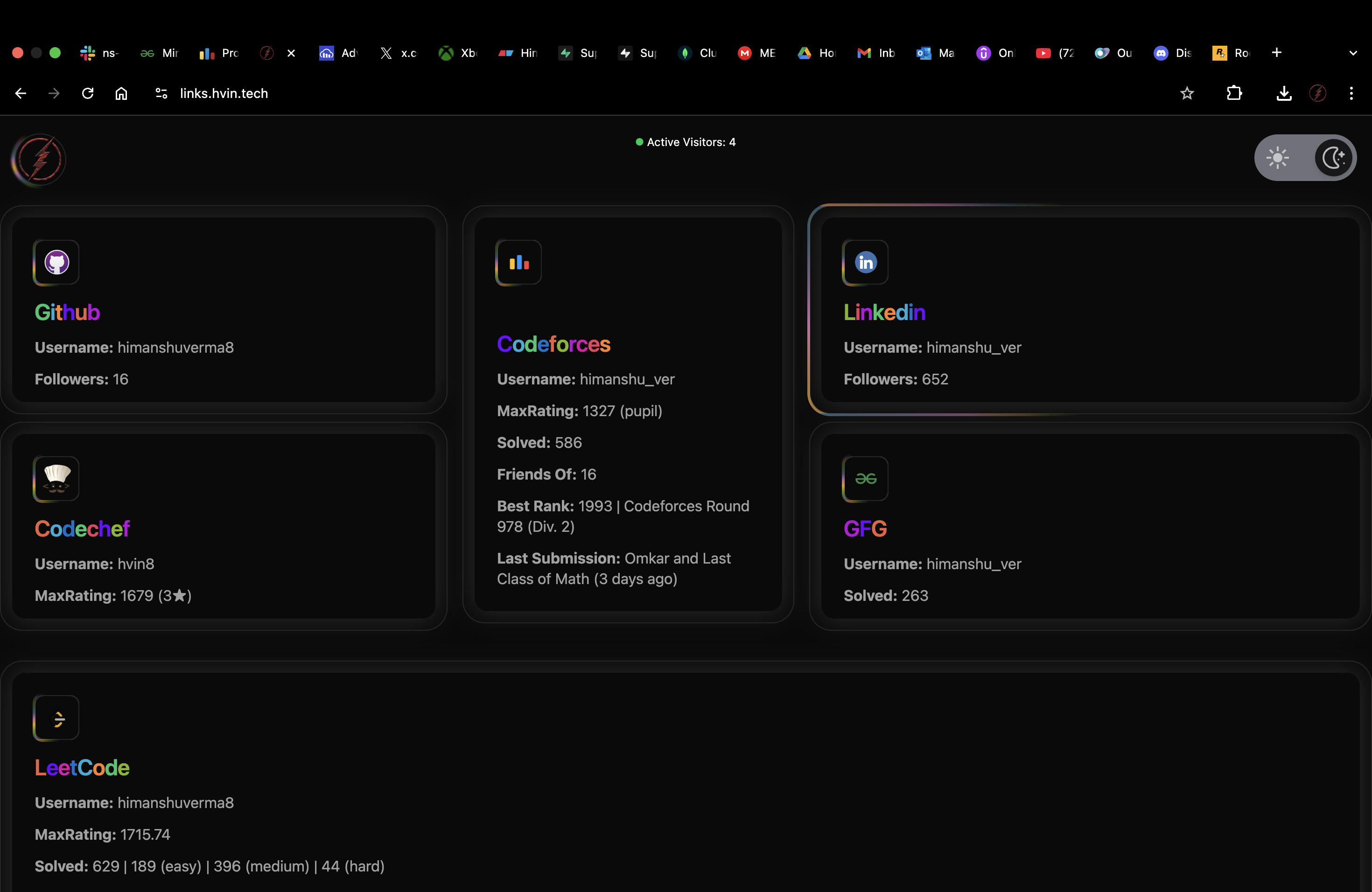The image size is (1372, 892).
Task: Bookmark this page with star icon
Action: pos(1187,93)
